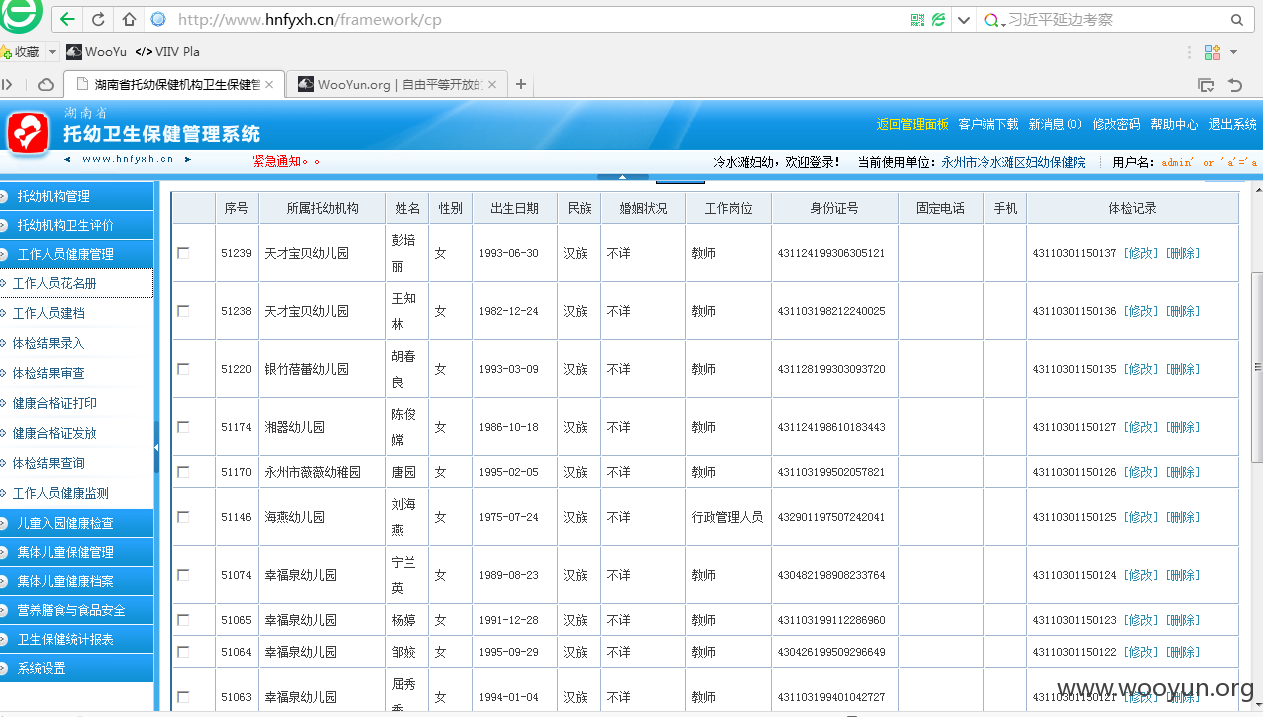Expand 集体儿童健康档案 menu section
Screen dimensions: 1263x717
(x=77, y=581)
